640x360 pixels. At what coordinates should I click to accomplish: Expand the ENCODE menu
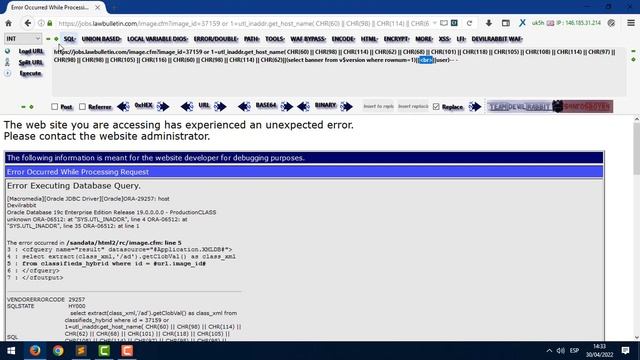[x=343, y=39]
